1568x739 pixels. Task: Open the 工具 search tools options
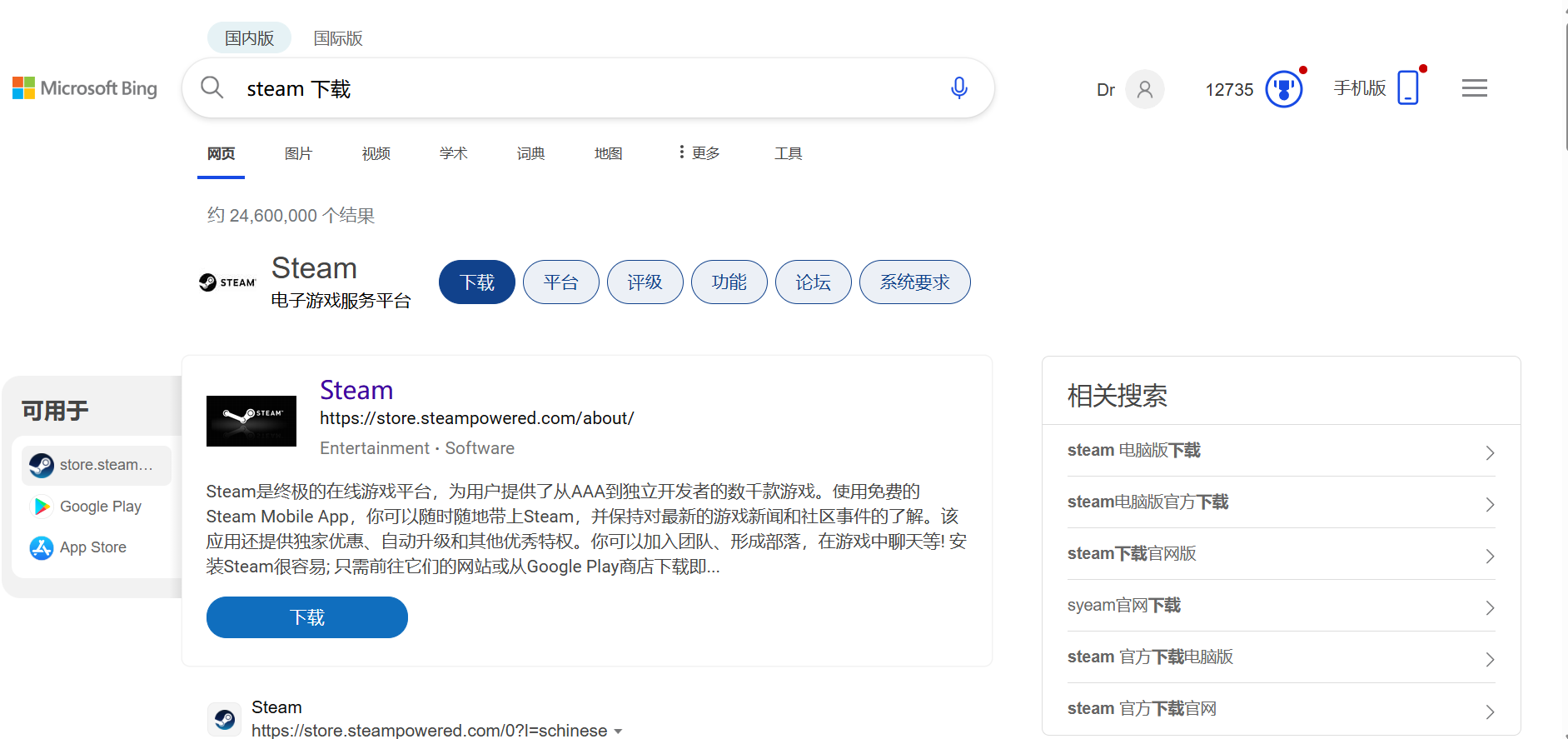pos(788,153)
